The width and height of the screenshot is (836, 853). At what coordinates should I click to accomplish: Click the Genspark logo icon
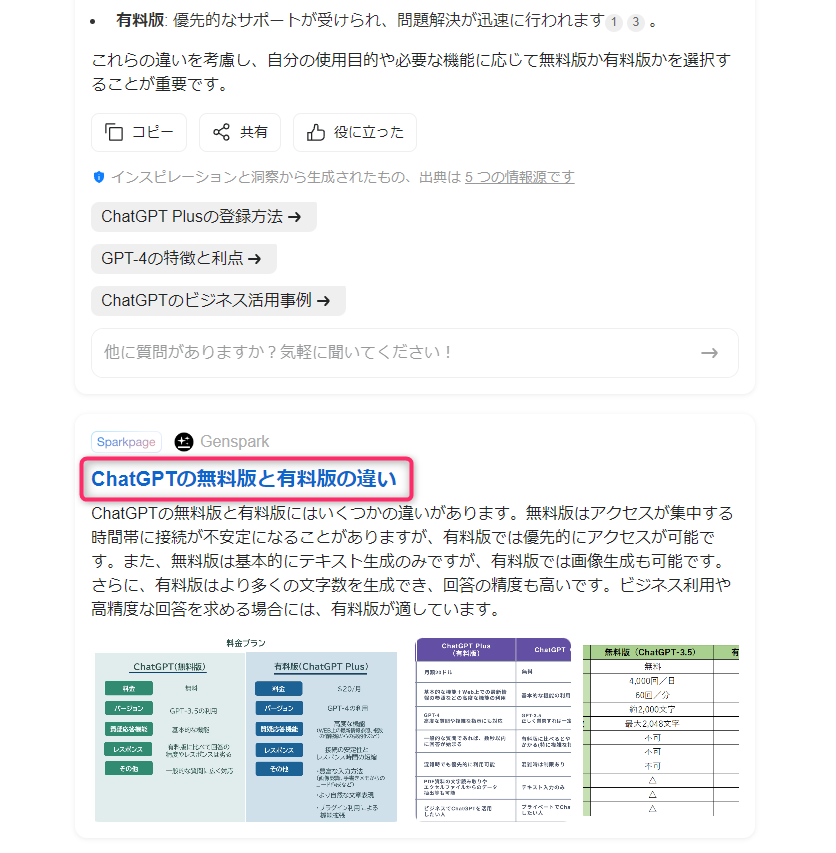184,442
